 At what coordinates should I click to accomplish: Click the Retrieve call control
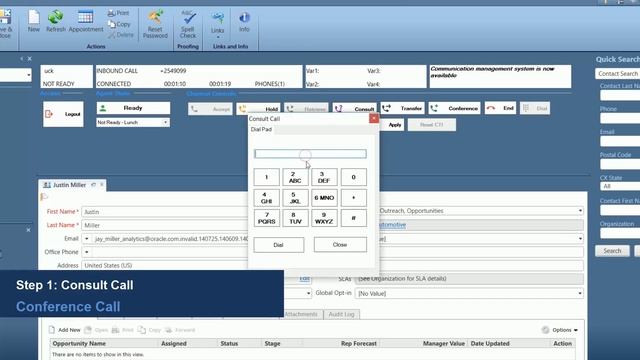pyautogui.click(x=306, y=109)
